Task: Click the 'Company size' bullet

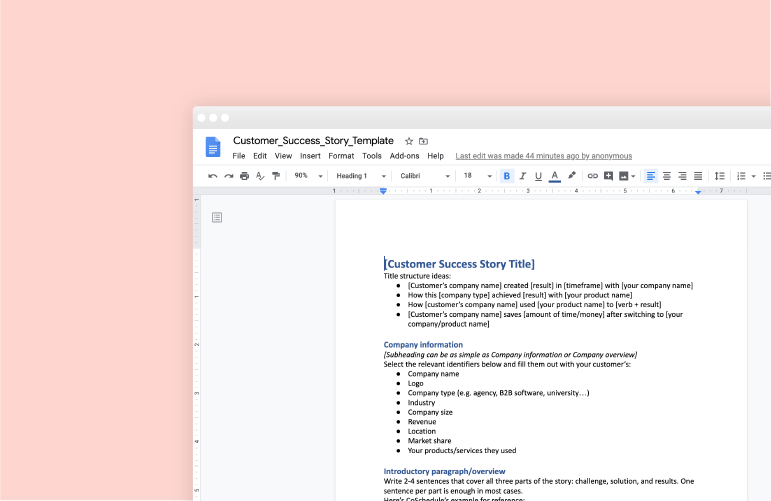Action: pyautogui.click(x=430, y=412)
